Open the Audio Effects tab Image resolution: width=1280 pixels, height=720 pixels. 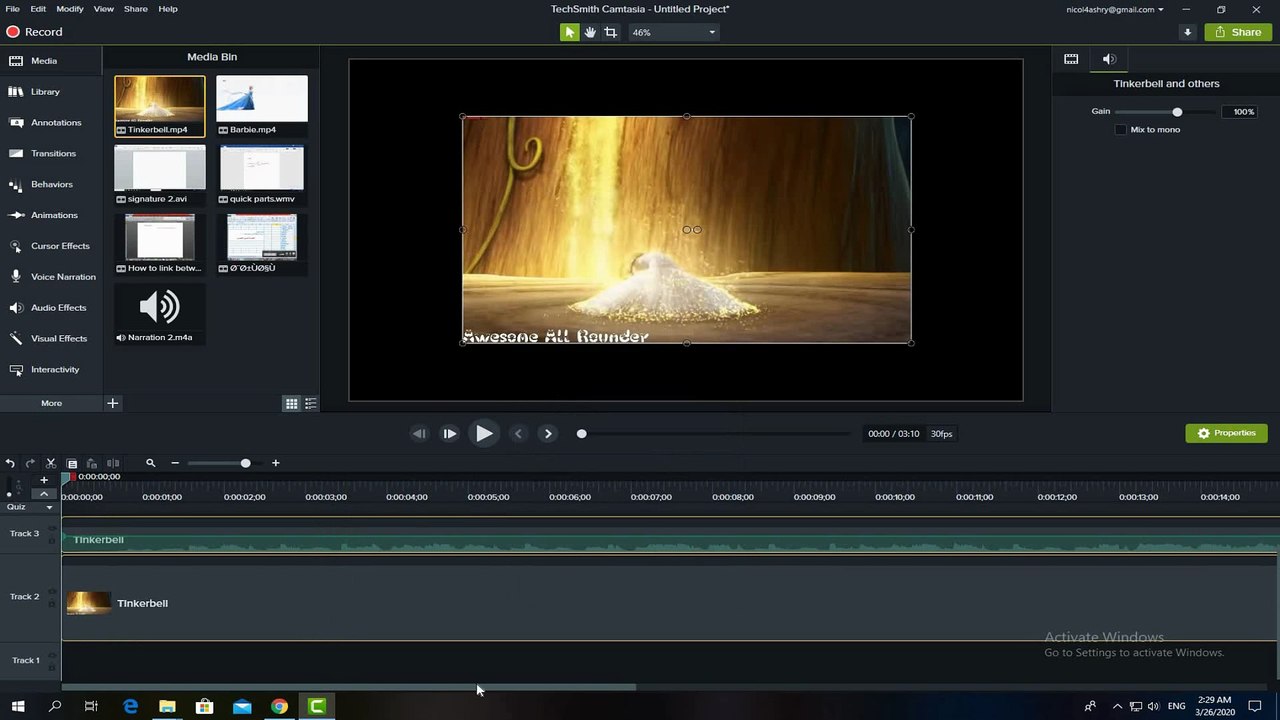coord(51,308)
